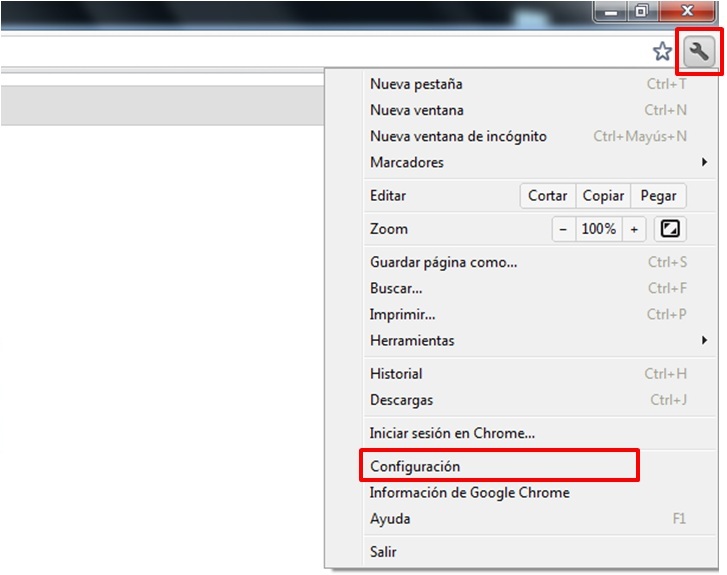Screen dimensions: 727x575
Task: Open Nueva pestaña
Action: 416,84
